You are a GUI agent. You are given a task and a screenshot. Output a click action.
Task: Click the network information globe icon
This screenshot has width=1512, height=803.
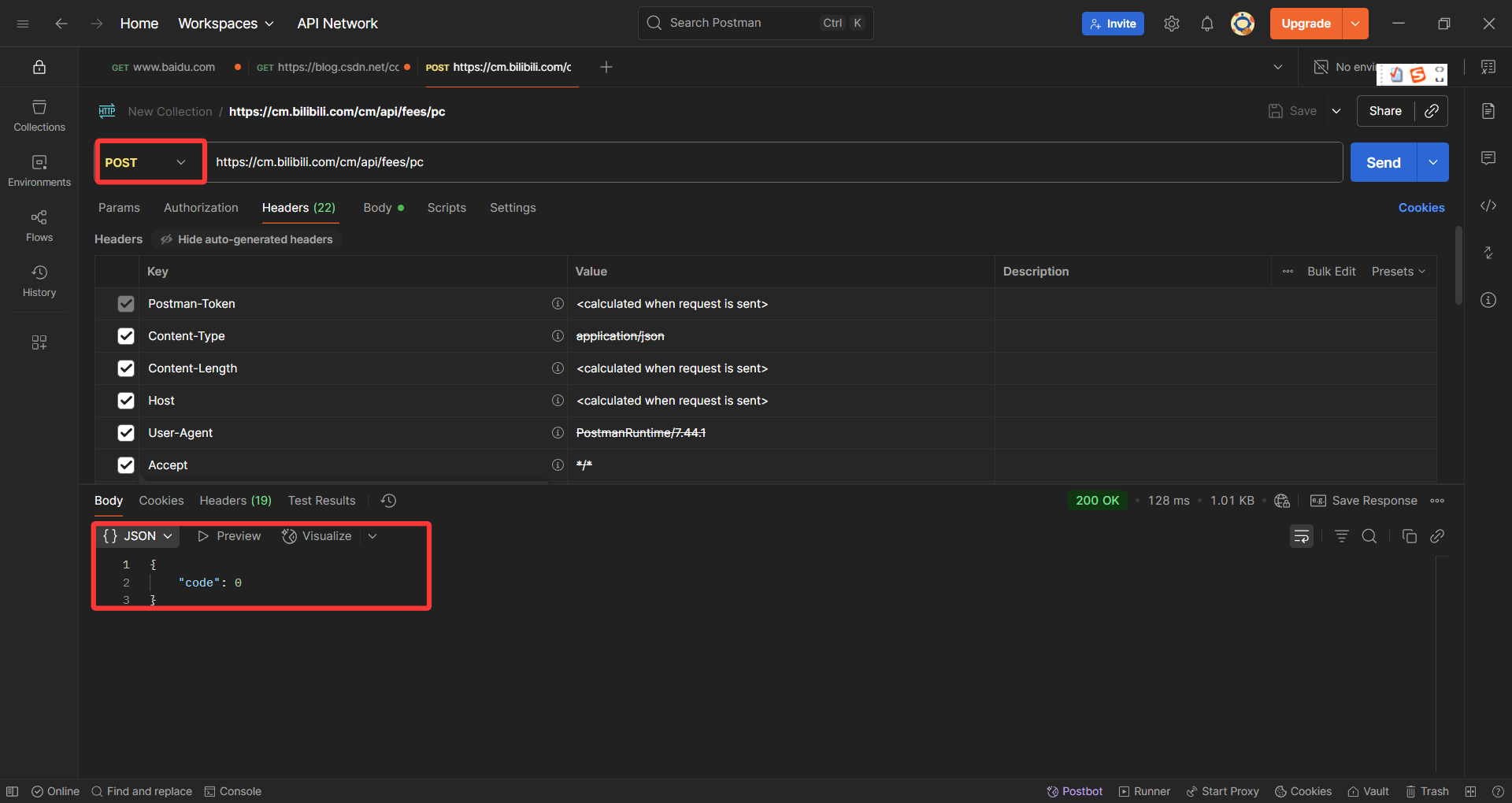1282,501
